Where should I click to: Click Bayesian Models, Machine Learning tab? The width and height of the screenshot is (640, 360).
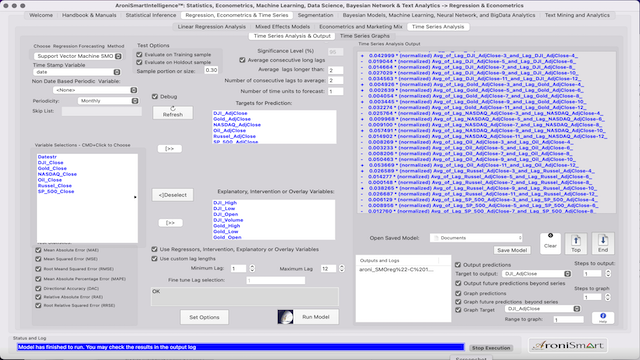click(x=439, y=15)
